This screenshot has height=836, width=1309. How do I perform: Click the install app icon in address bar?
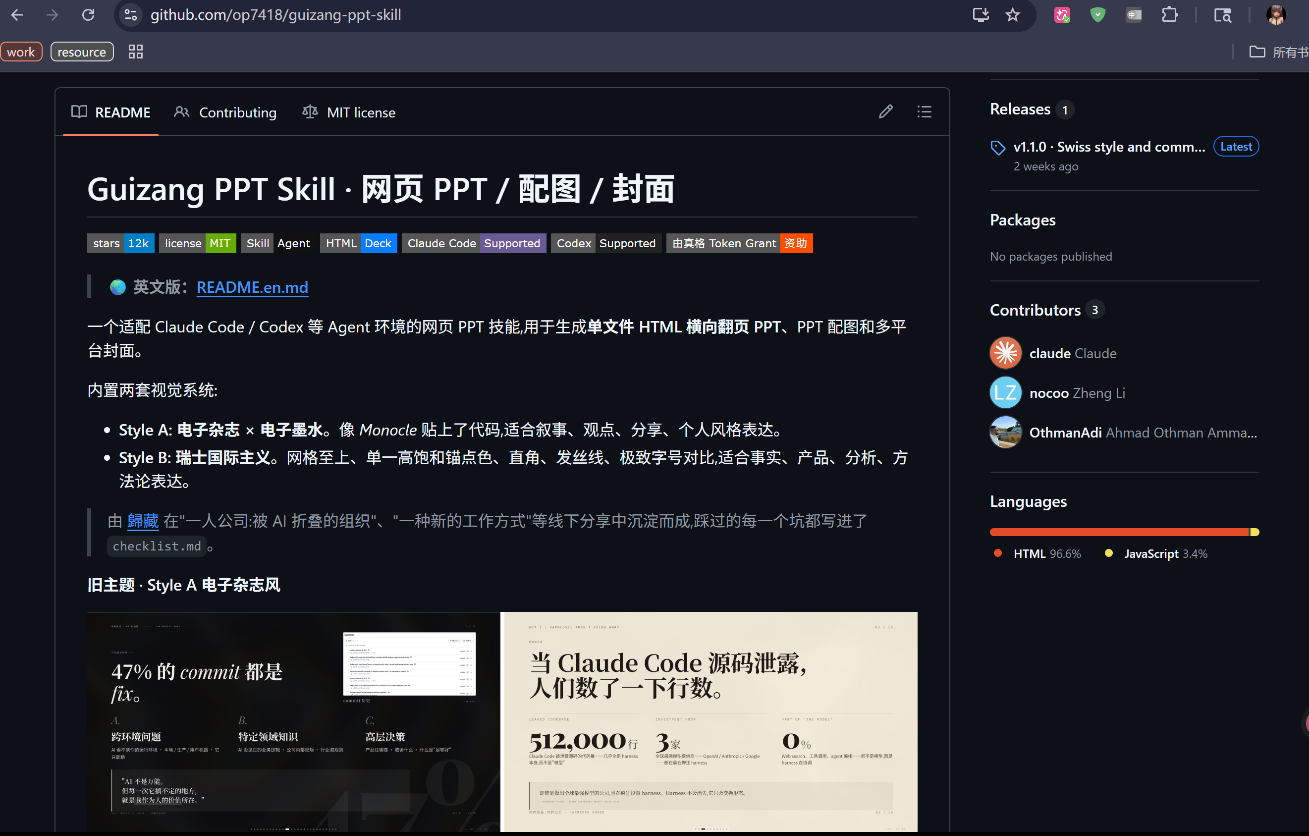pos(980,15)
